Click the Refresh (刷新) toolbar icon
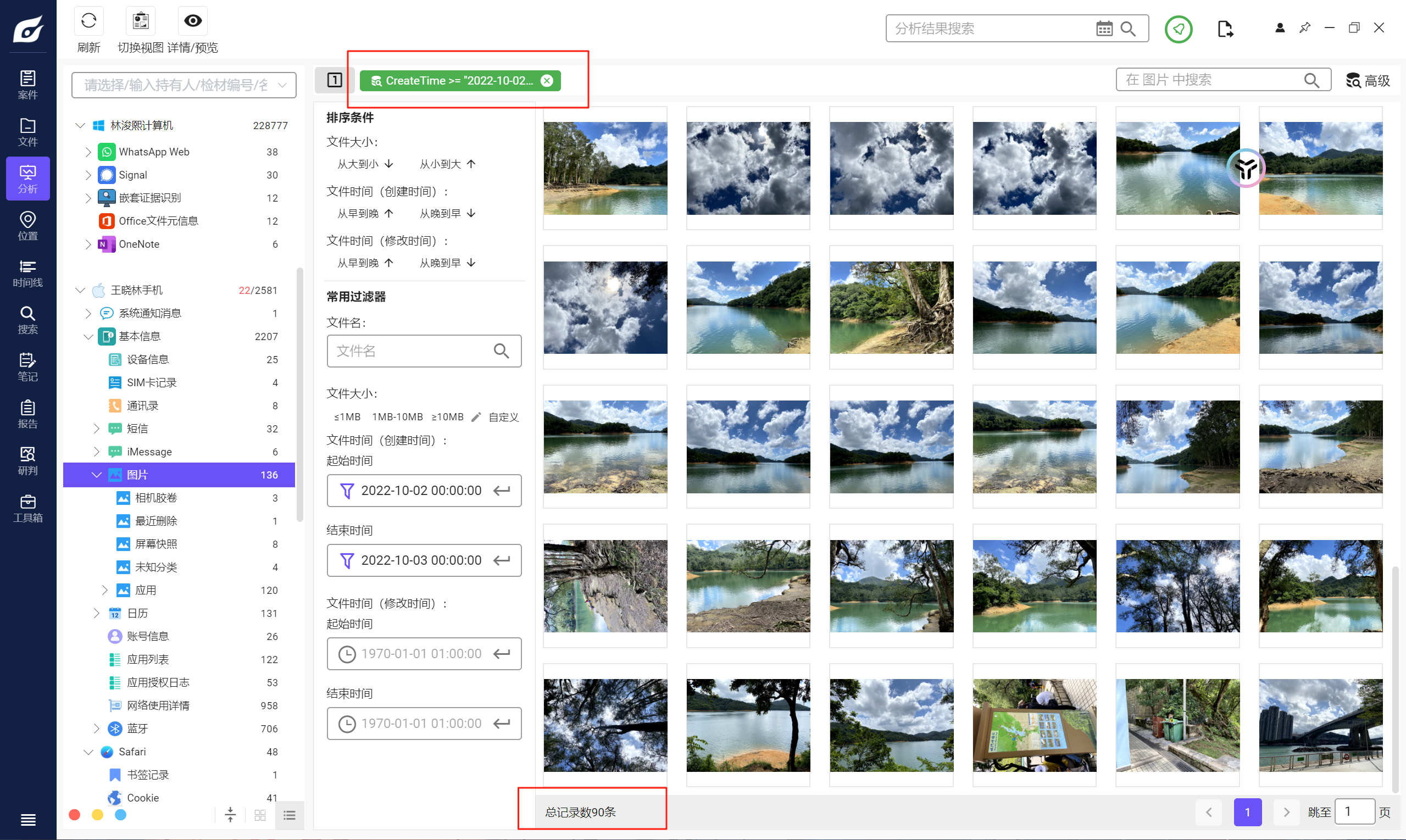Screen dimensions: 1406x840 pos(88,21)
